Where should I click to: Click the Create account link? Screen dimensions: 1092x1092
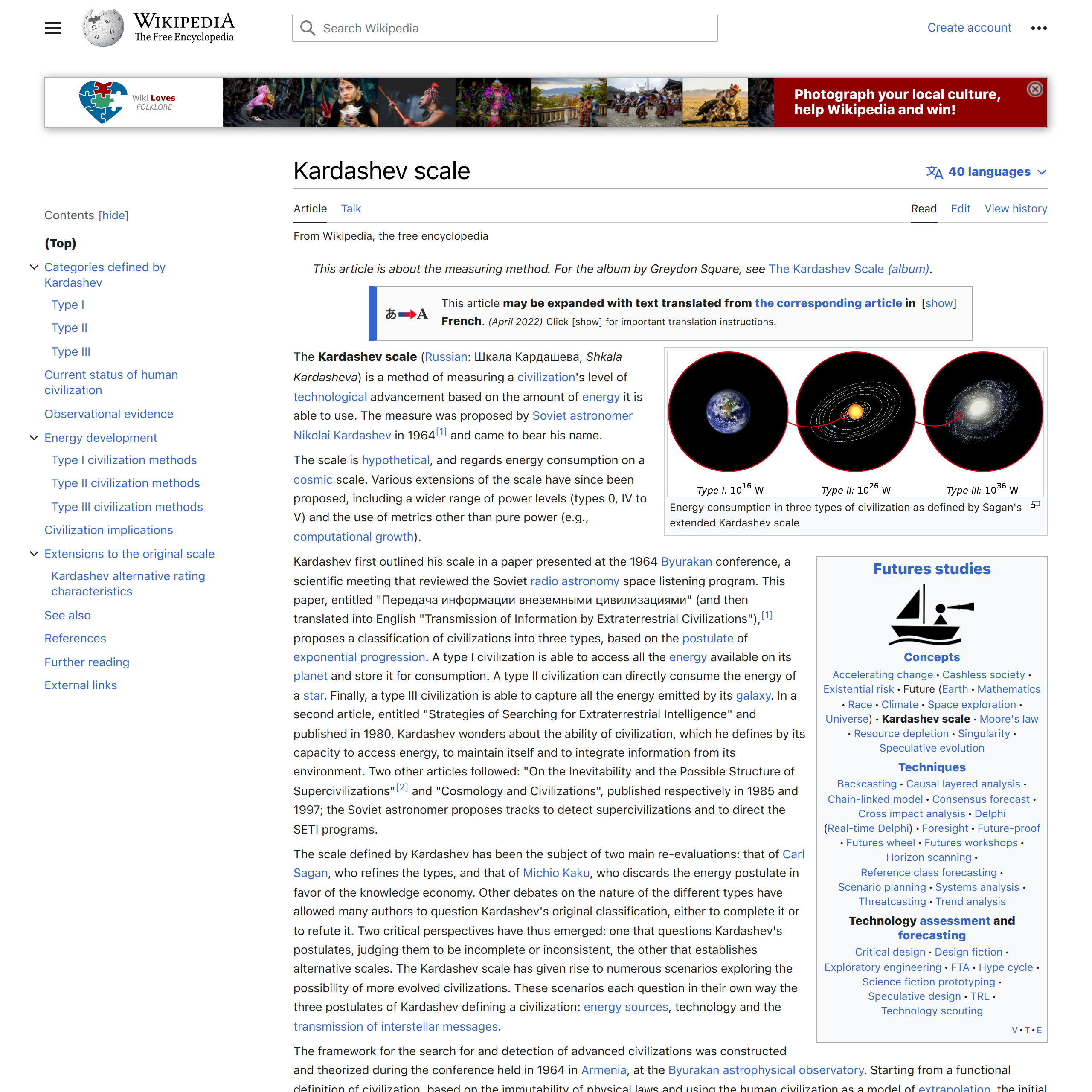pos(969,28)
